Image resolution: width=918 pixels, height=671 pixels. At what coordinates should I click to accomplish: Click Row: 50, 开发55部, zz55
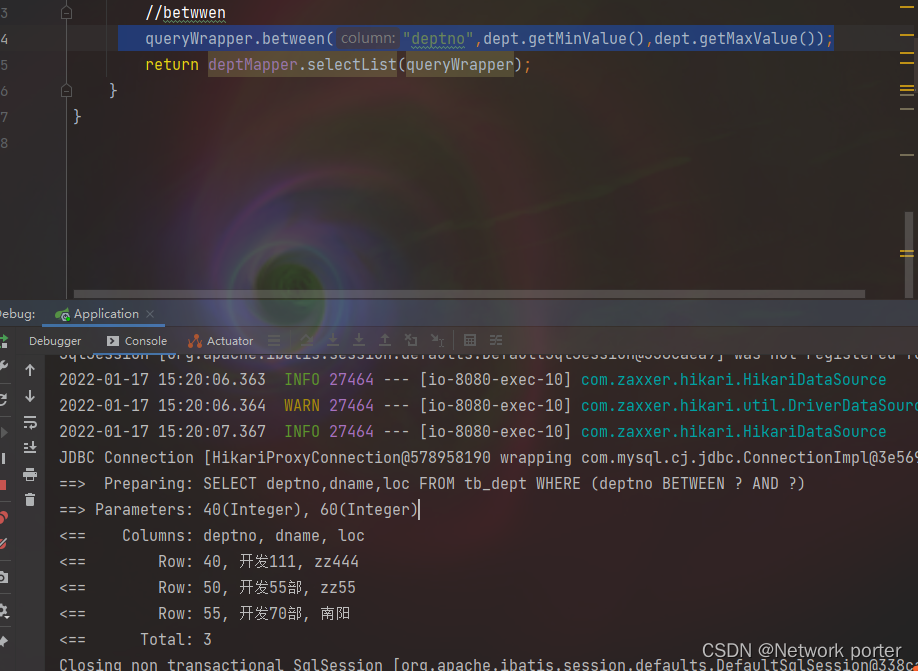pos(207,587)
